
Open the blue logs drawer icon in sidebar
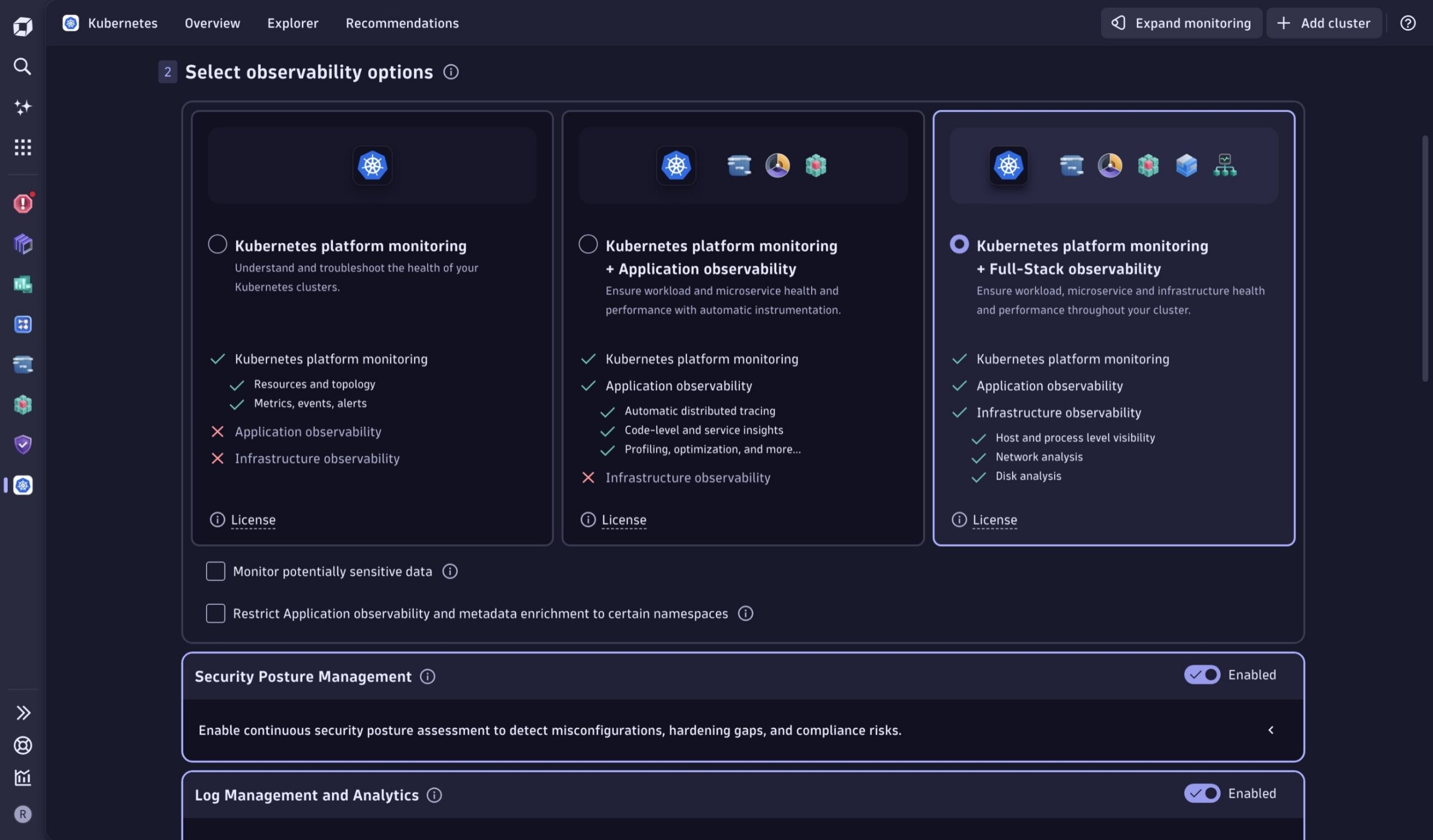click(x=23, y=364)
